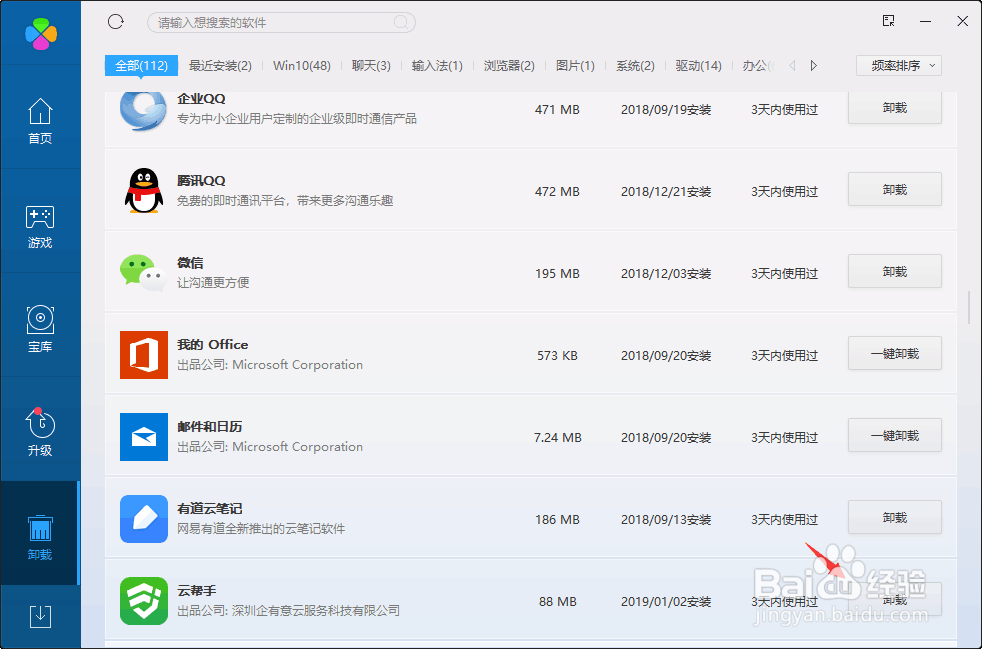Uninstall 微信 with 卸载 button

894,271
